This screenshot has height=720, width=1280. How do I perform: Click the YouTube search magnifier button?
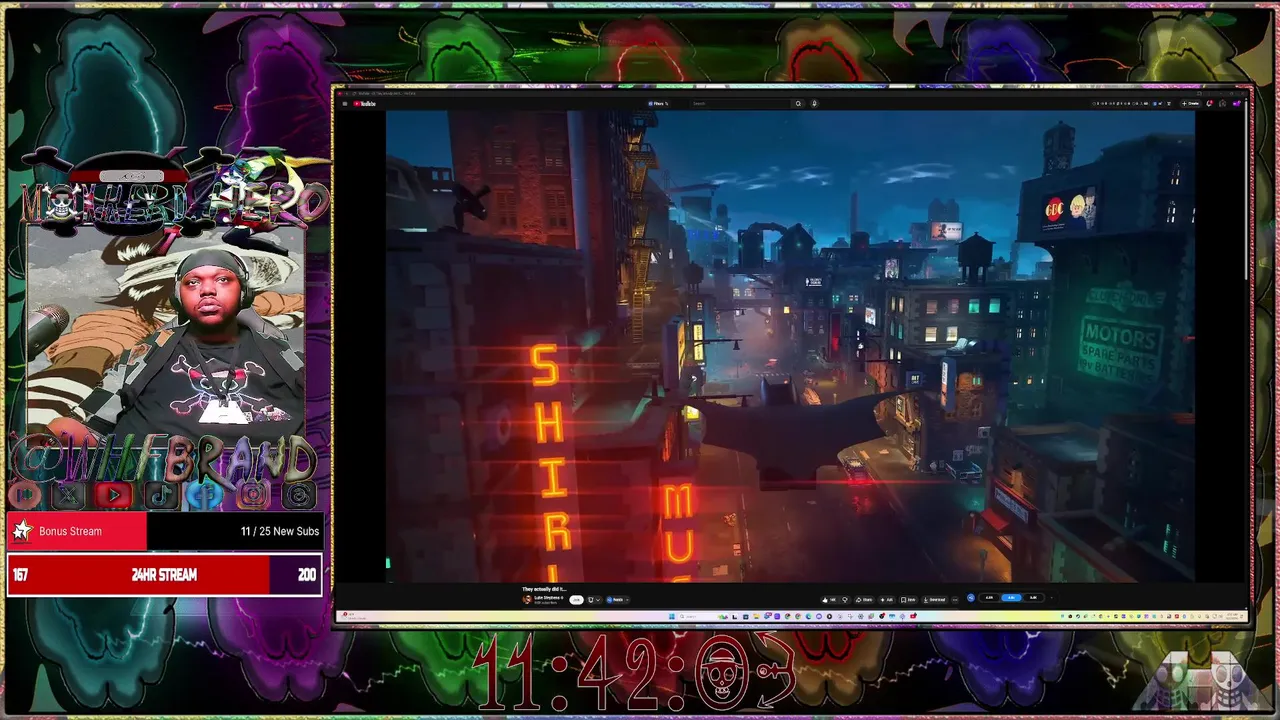(x=798, y=103)
